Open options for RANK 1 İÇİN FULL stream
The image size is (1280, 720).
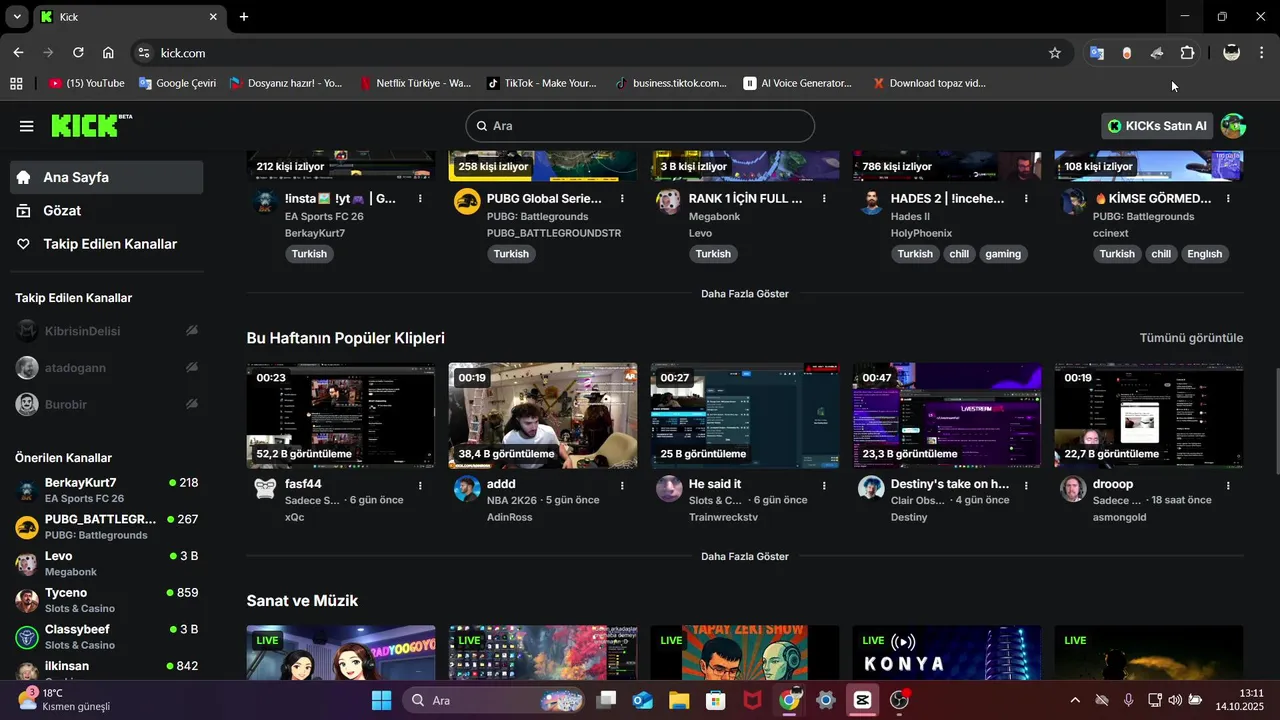pyautogui.click(x=824, y=199)
